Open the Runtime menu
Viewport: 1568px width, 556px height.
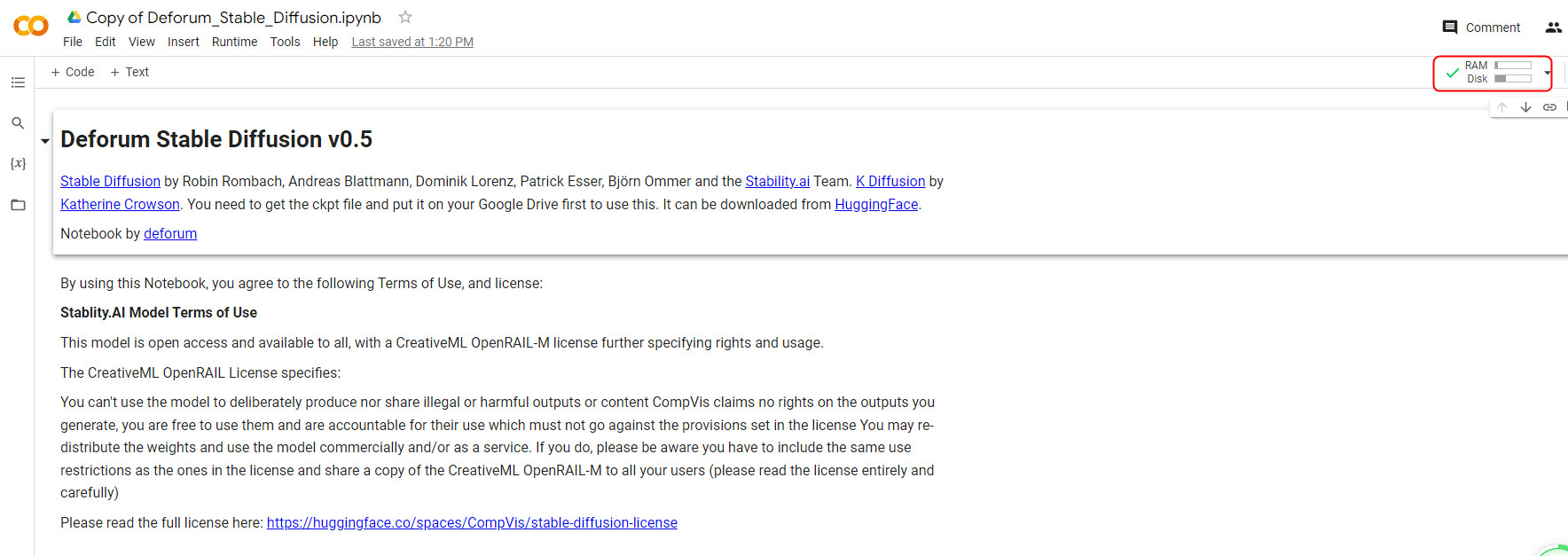pyautogui.click(x=235, y=42)
